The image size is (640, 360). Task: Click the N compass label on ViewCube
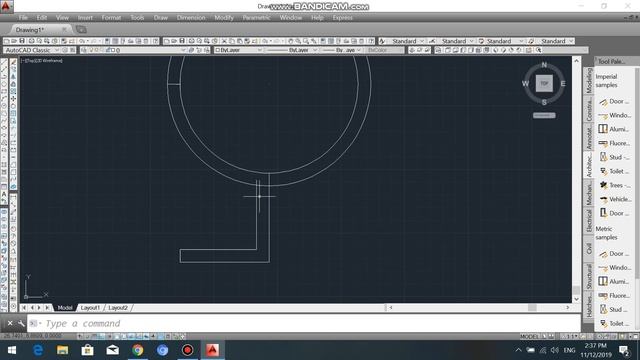[x=544, y=65]
